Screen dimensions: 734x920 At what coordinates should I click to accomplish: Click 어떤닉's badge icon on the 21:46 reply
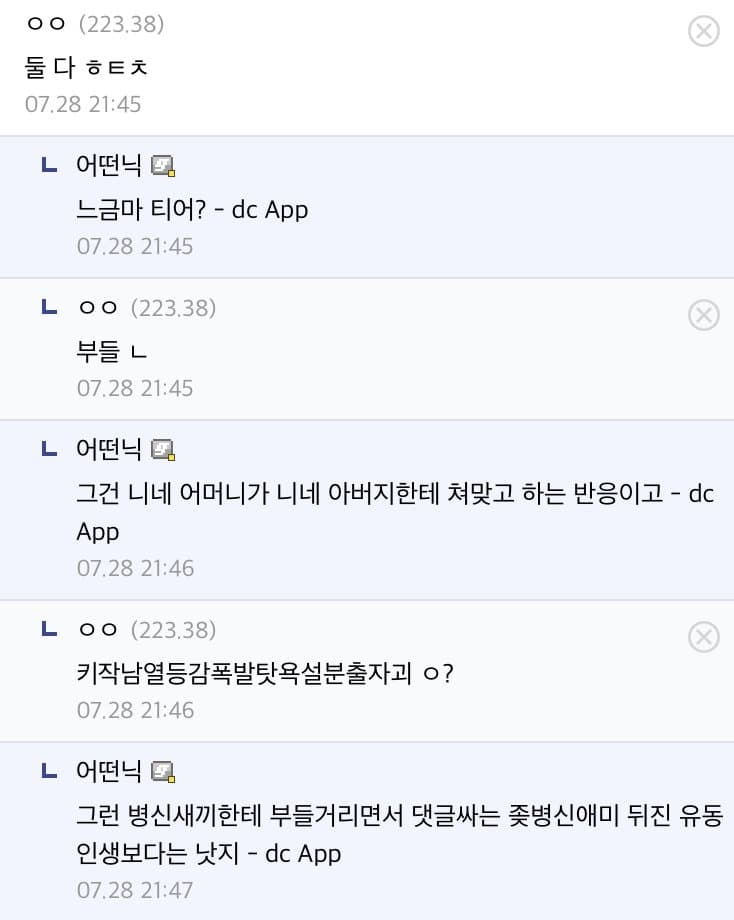163,449
